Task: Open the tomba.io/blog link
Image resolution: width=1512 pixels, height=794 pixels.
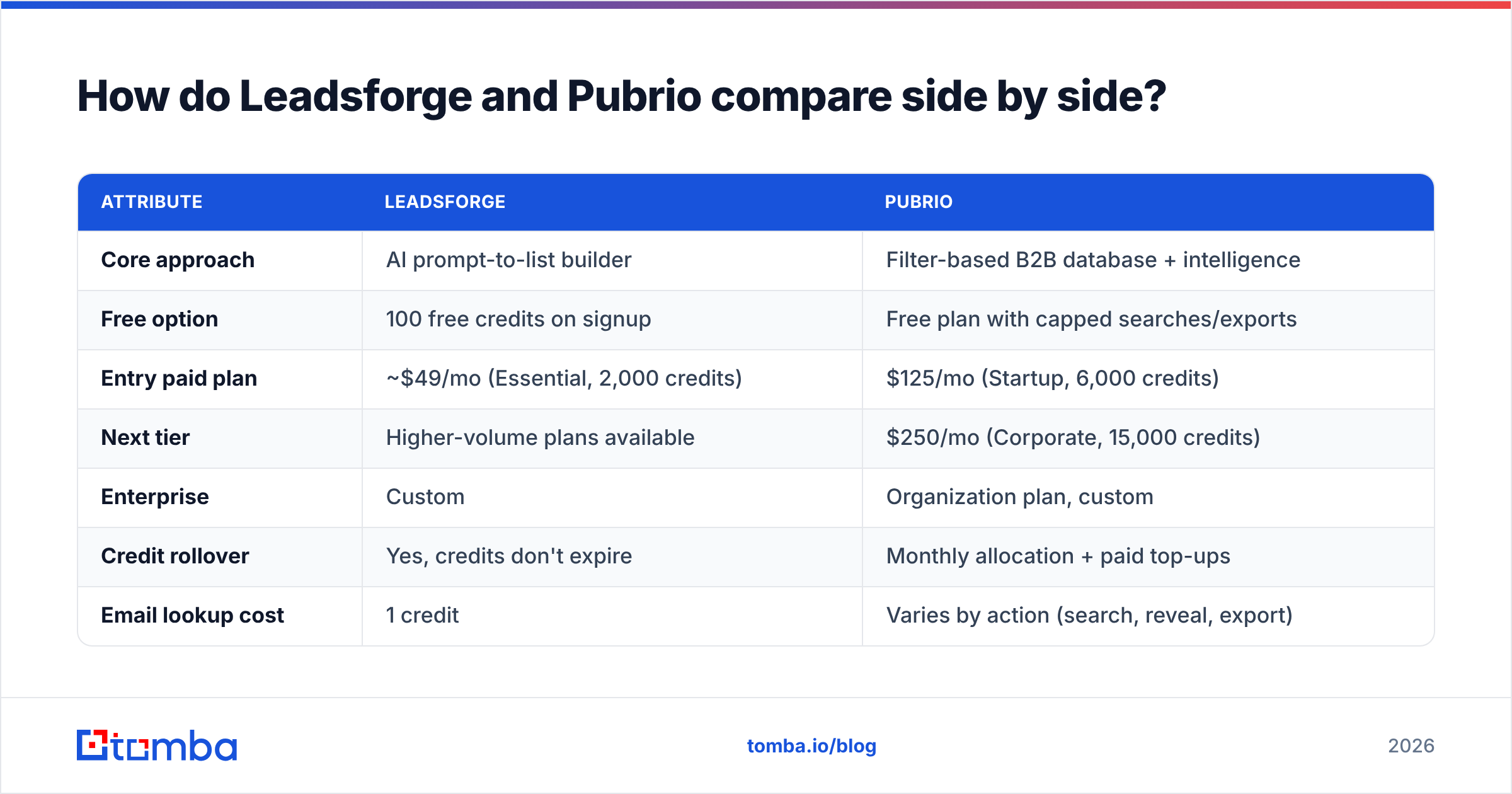Action: [x=811, y=746]
